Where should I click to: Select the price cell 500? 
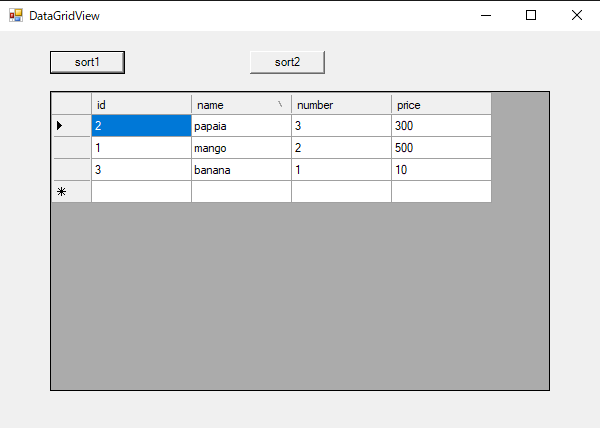pyautogui.click(x=442, y=148)
